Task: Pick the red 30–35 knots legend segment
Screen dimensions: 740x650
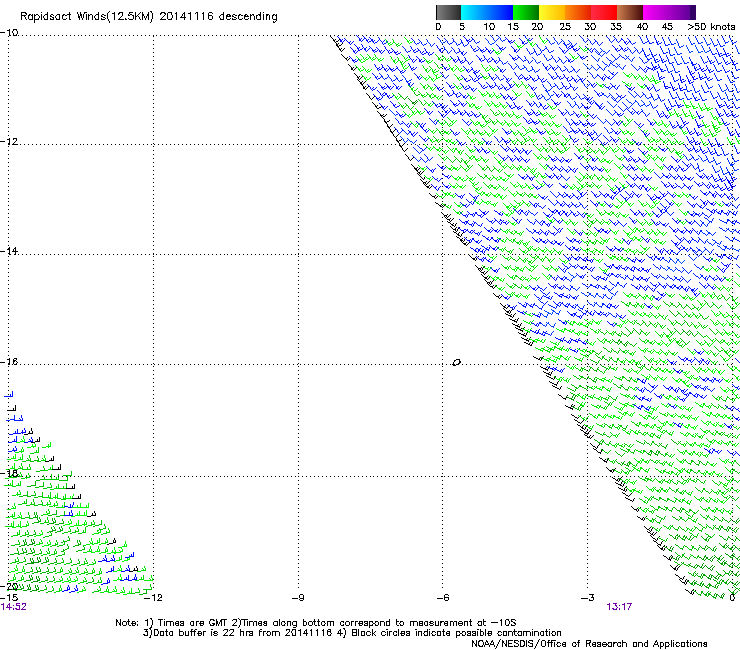Action: [x=604, y=12]
